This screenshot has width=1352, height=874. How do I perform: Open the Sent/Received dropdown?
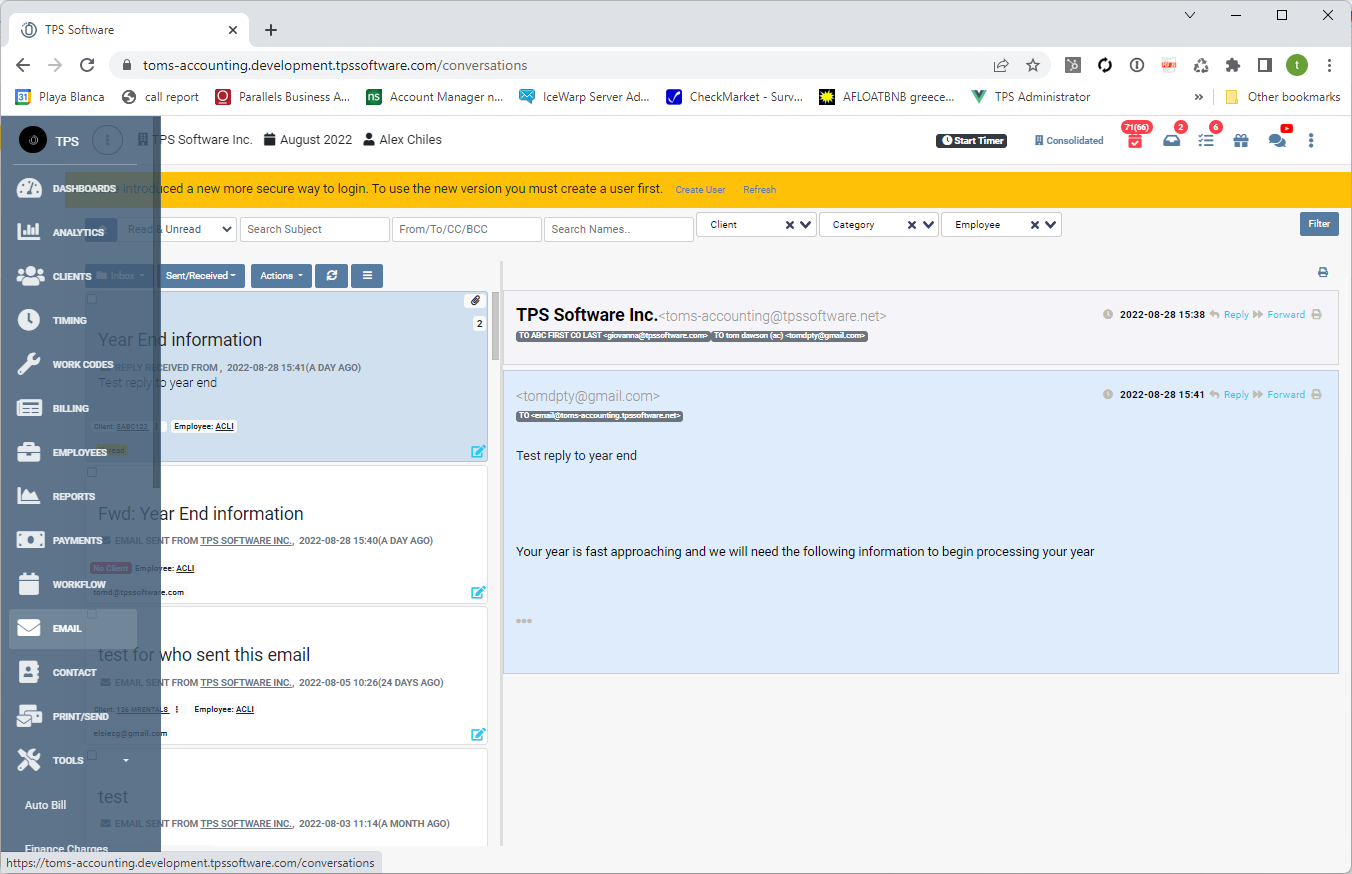(x=201, y=276)
